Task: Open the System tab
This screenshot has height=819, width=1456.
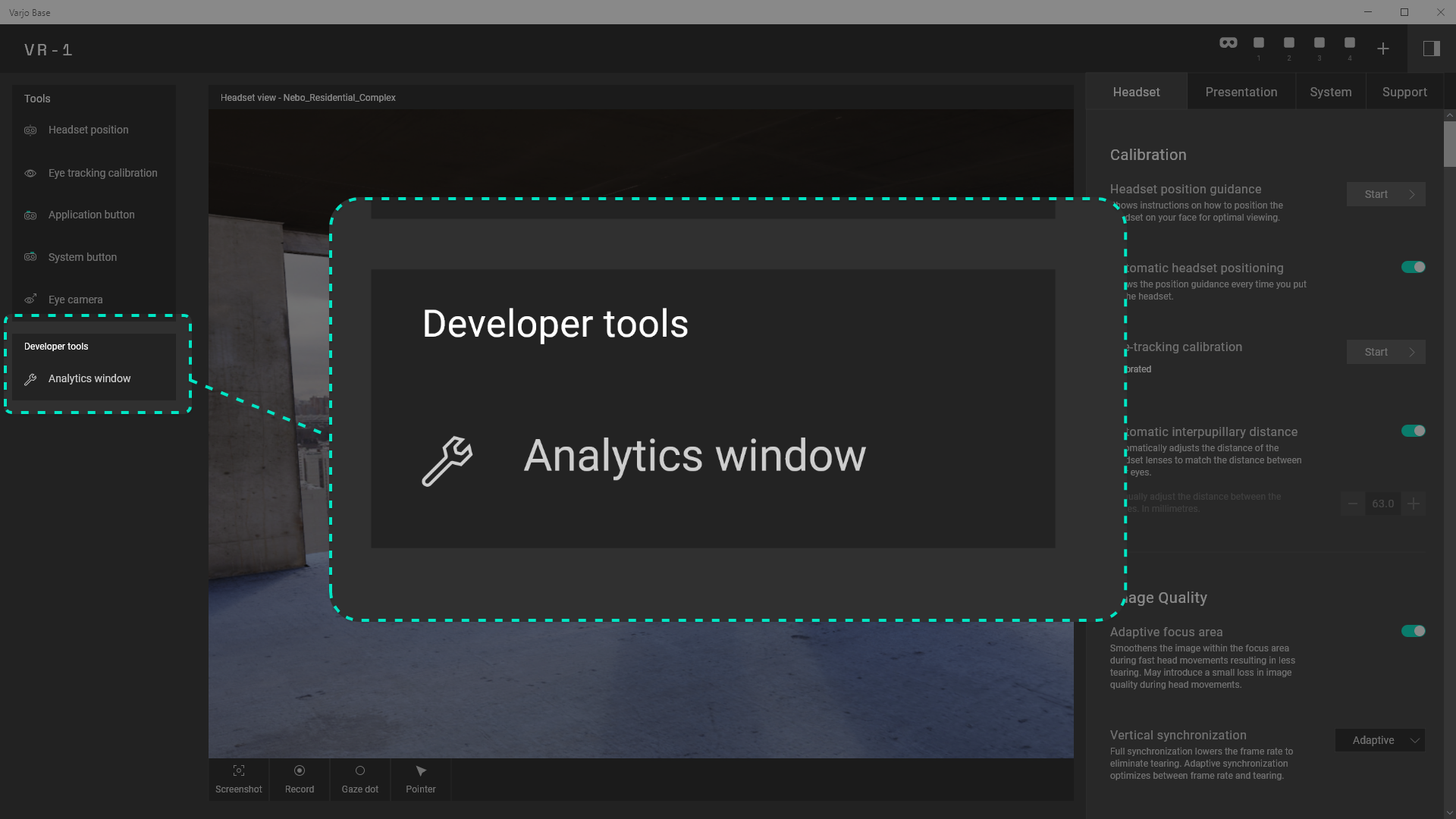Action: click(x=1331, y=92)
